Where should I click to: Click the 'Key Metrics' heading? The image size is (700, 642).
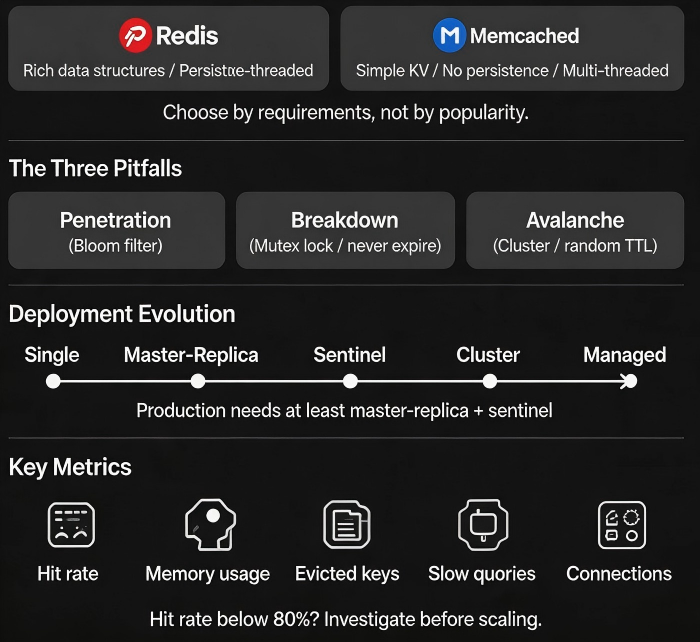click(x=70, y=467)
